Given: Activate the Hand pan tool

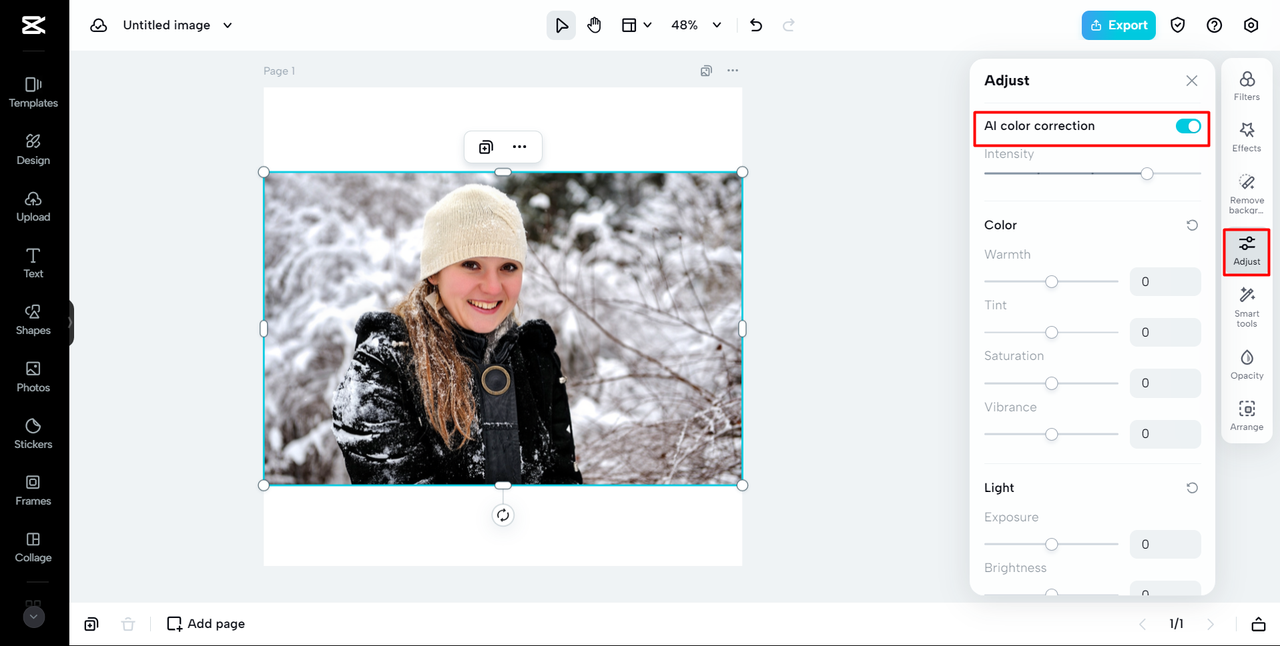Looking at the screenshot, I should pos(594,25).
